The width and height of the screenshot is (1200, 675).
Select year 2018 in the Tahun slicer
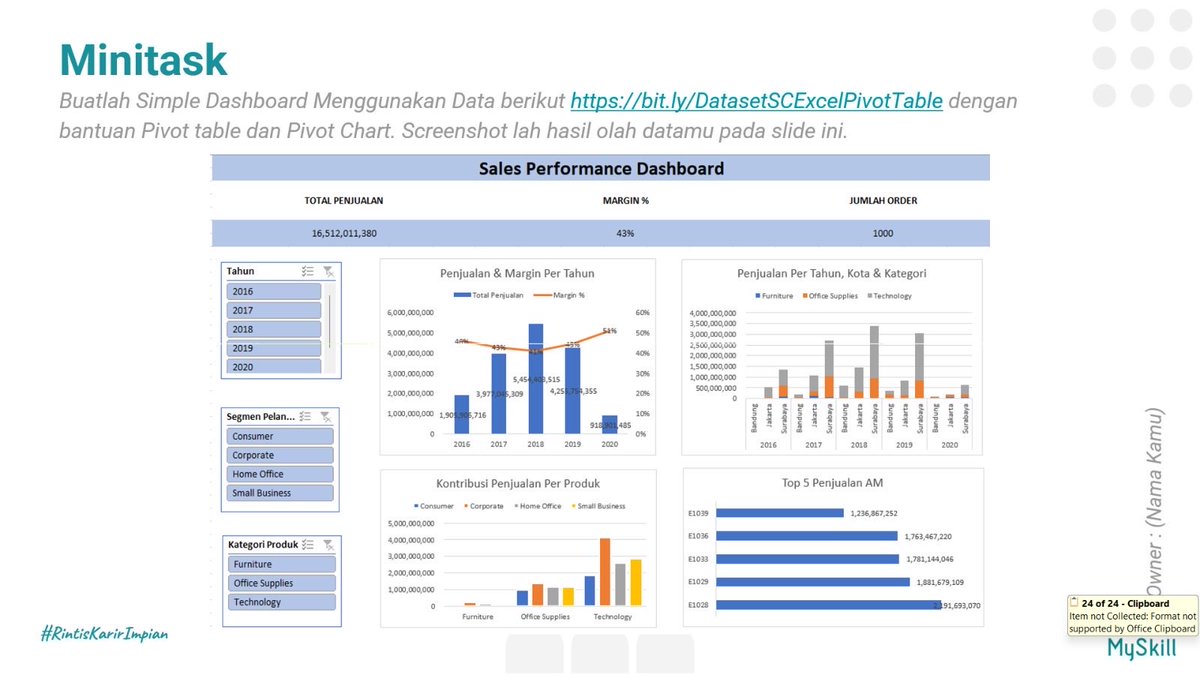pos(274,329)
